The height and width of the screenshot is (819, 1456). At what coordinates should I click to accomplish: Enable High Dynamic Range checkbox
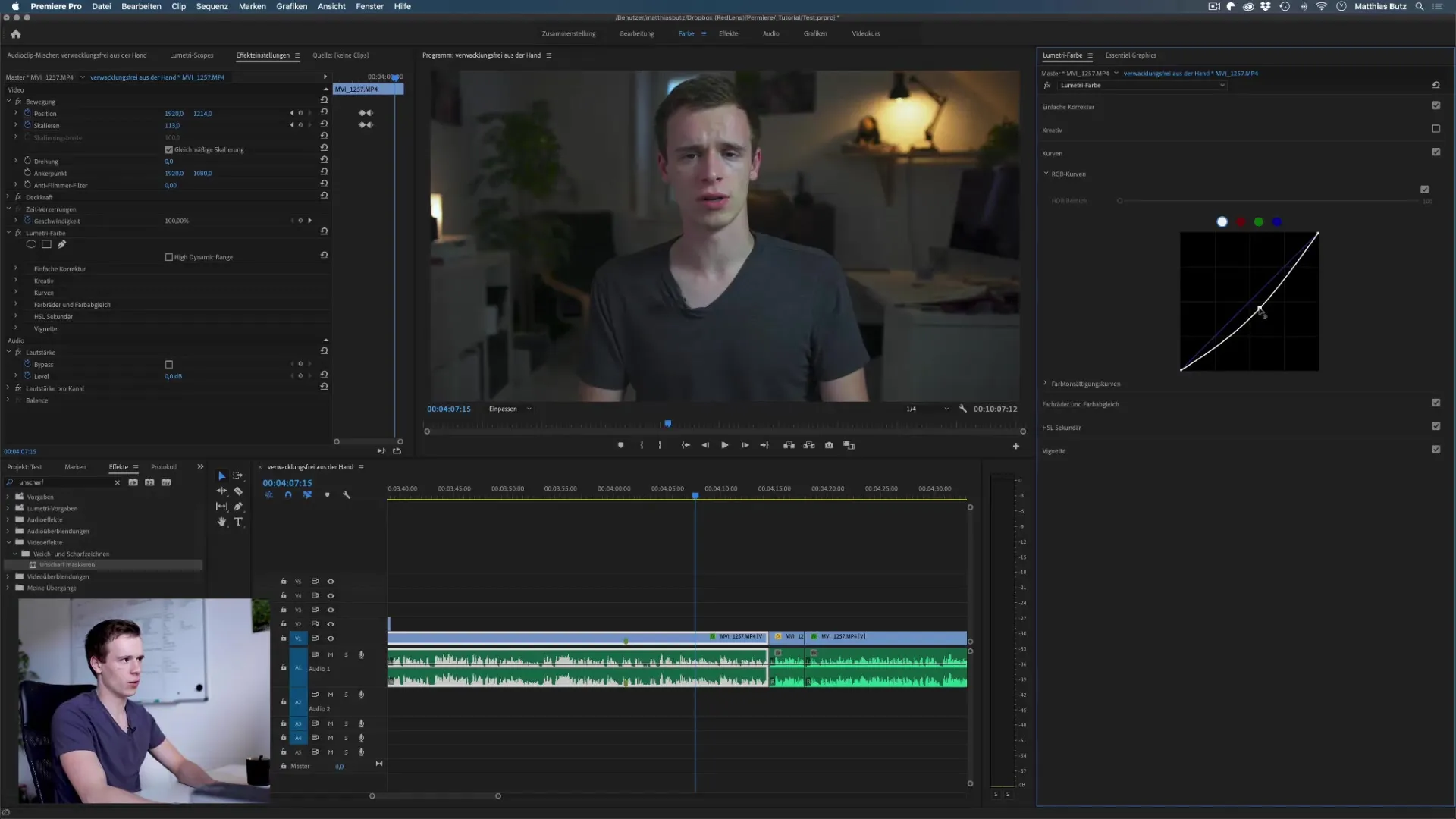(168, 257)
